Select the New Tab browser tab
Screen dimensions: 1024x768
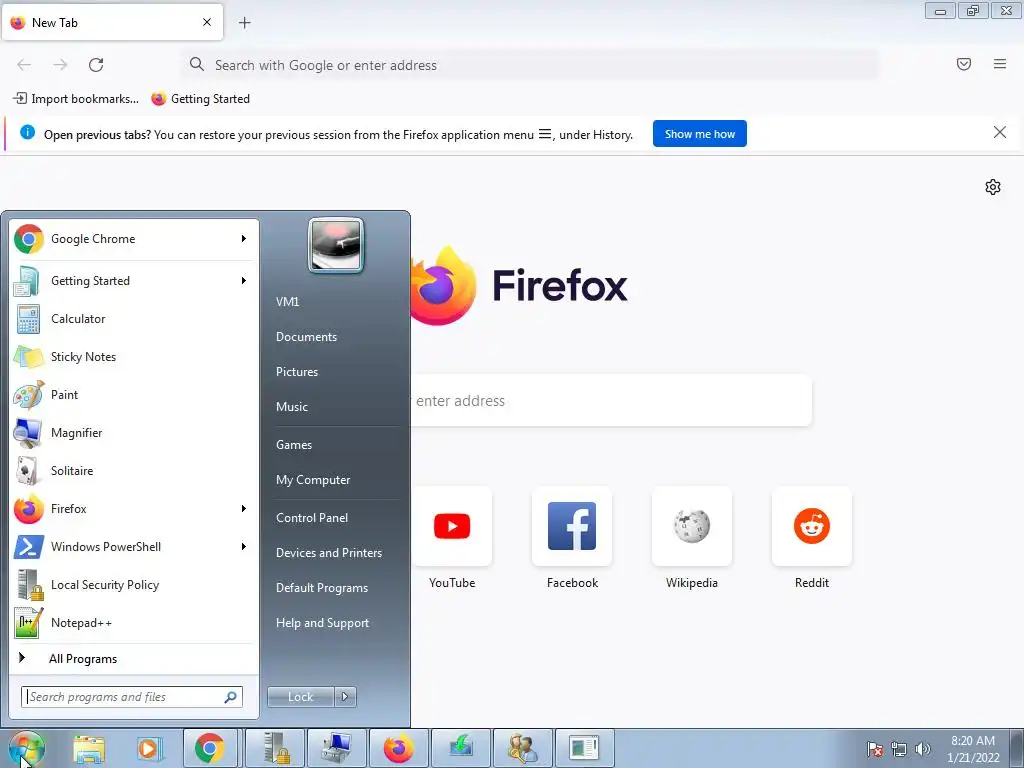[112, 22]
